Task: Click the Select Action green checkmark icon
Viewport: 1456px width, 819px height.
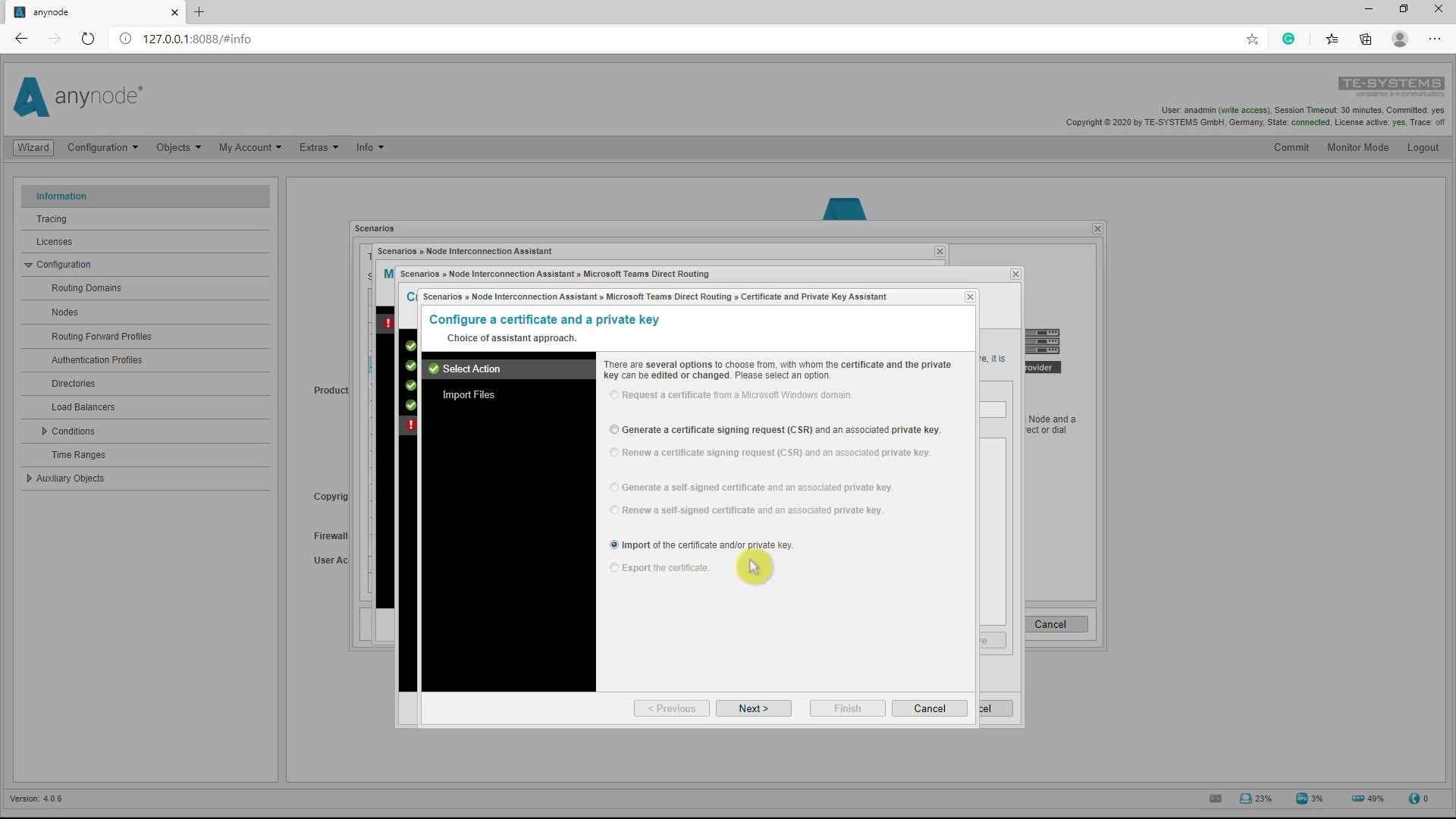Action: coord(434,369)
